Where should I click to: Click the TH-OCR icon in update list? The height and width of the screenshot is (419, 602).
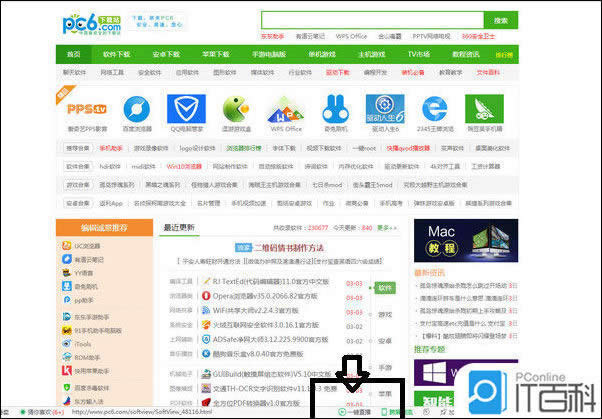[x=206, y=388]
